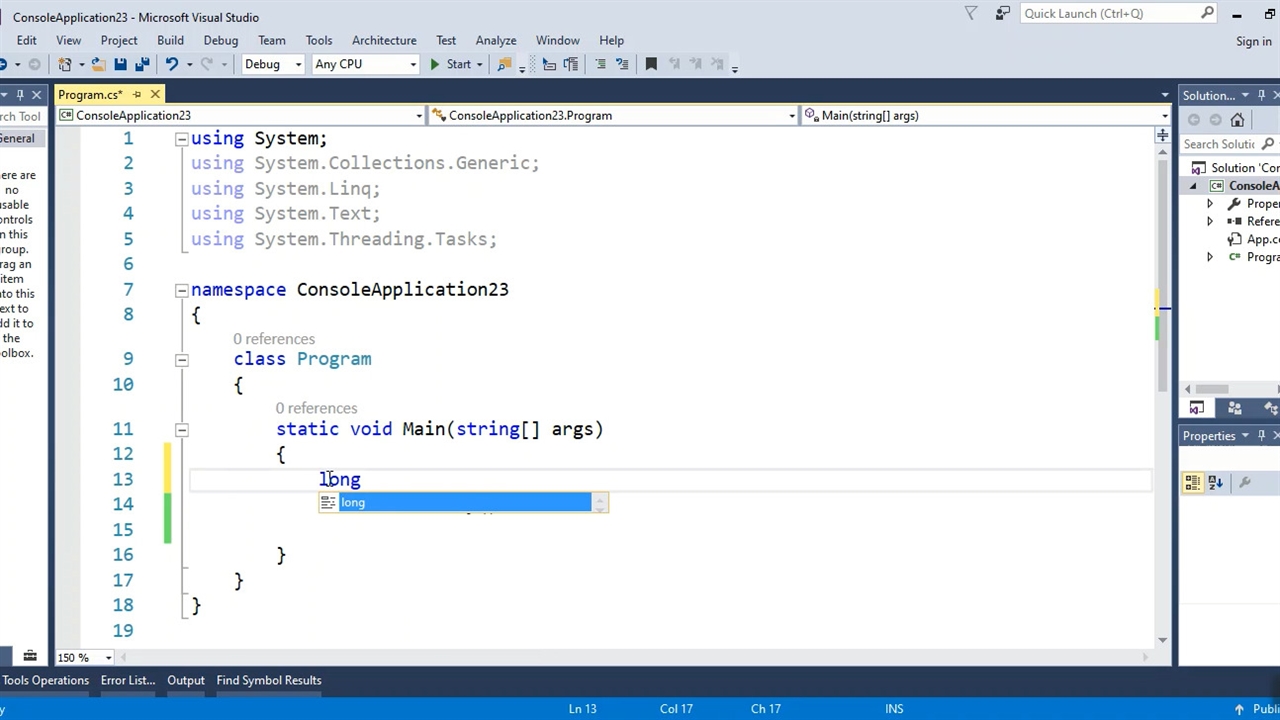The width and height of the screenshot is (1280, 720).
Task: Click the Quick Launch search box
Action: [1108, 13]
